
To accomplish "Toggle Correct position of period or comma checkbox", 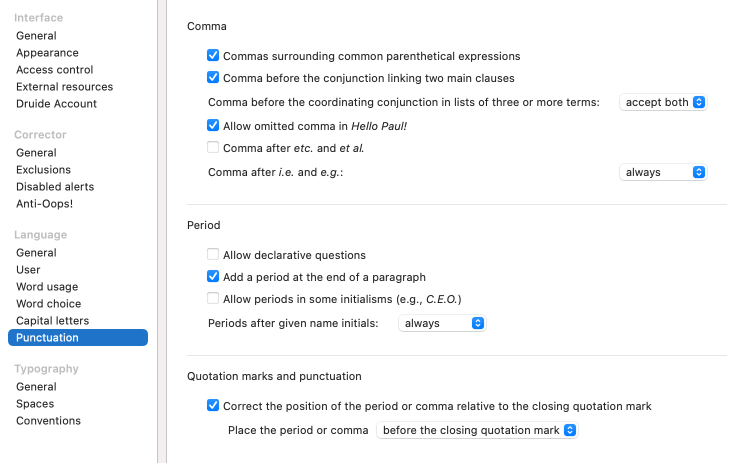I will point(213,406).
